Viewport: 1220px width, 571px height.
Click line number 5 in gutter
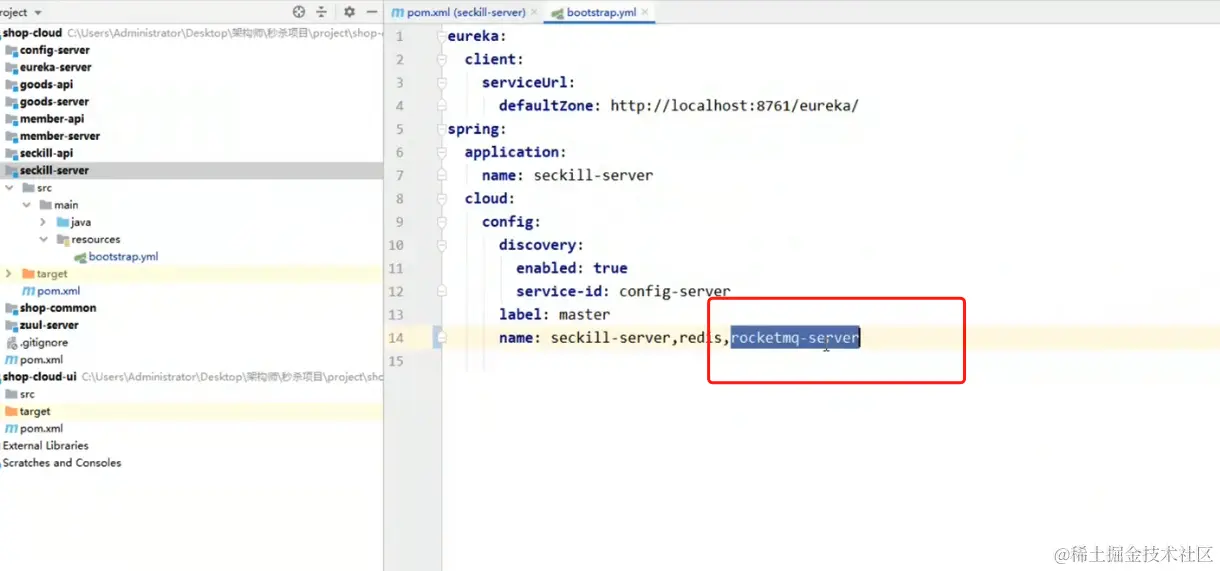pyautogui.click(x=400, y=129)
